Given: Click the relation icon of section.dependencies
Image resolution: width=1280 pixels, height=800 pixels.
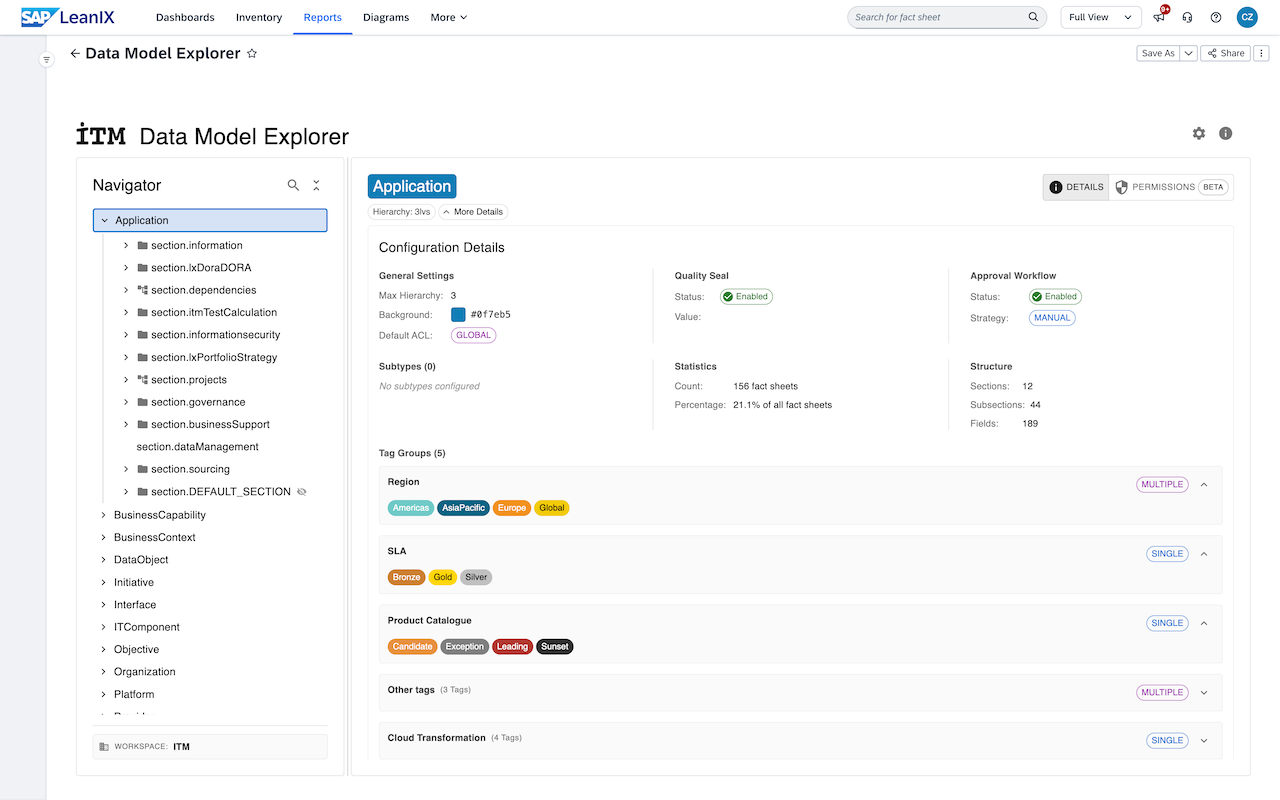Looking at the screenshot, I should pyautogui.click(x=142, y=290).
